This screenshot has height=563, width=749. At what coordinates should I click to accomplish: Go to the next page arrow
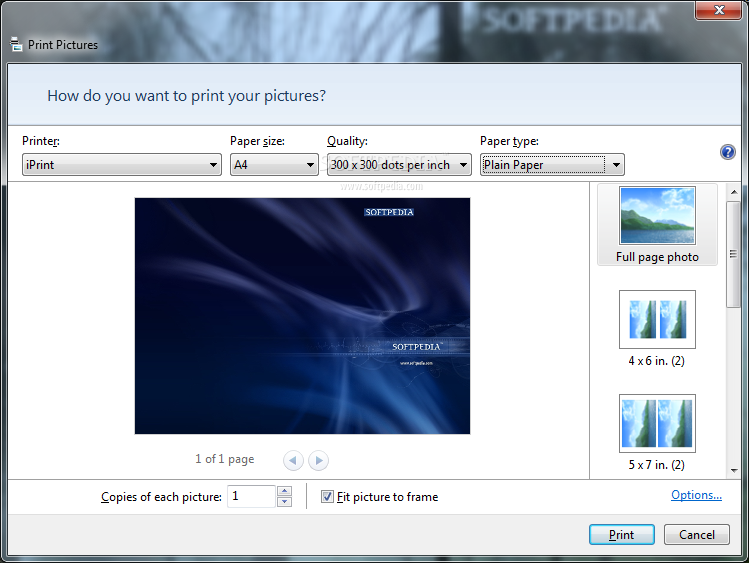pyautogui.click(x=319, y=460)
